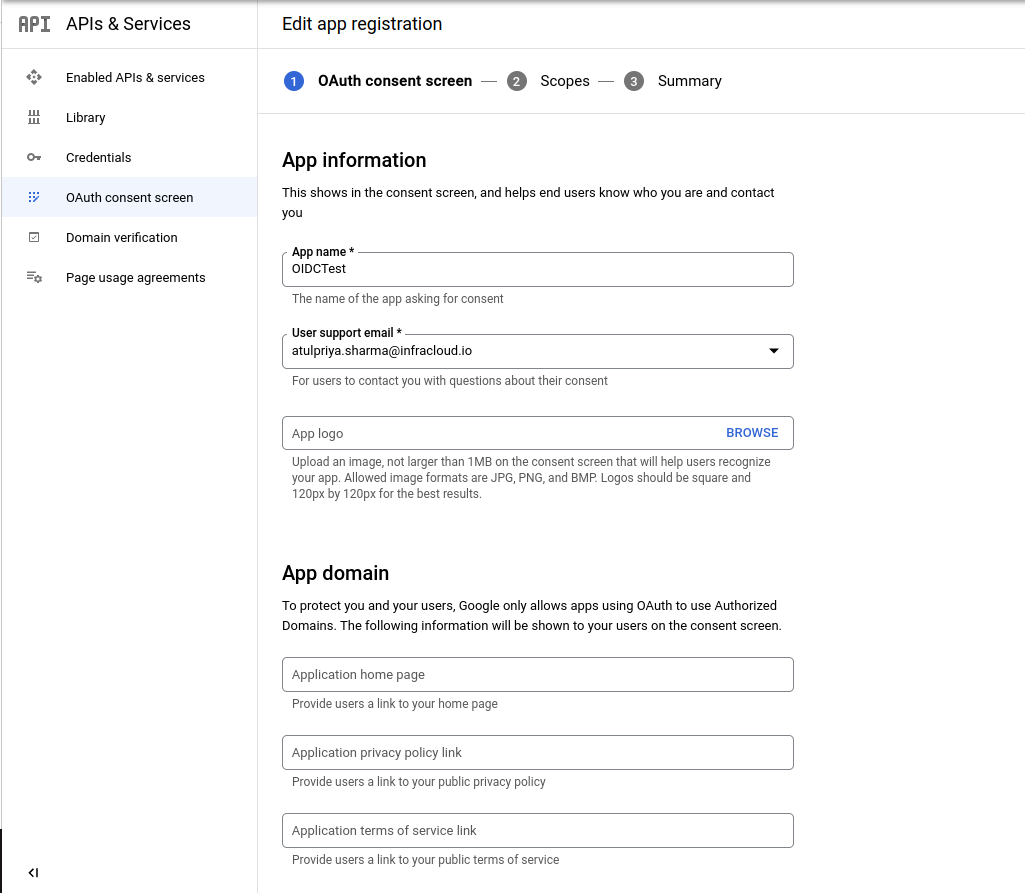Click the User support email combo box
The height and width of the screenshot is (893, 1025).
tap(537, 351)
